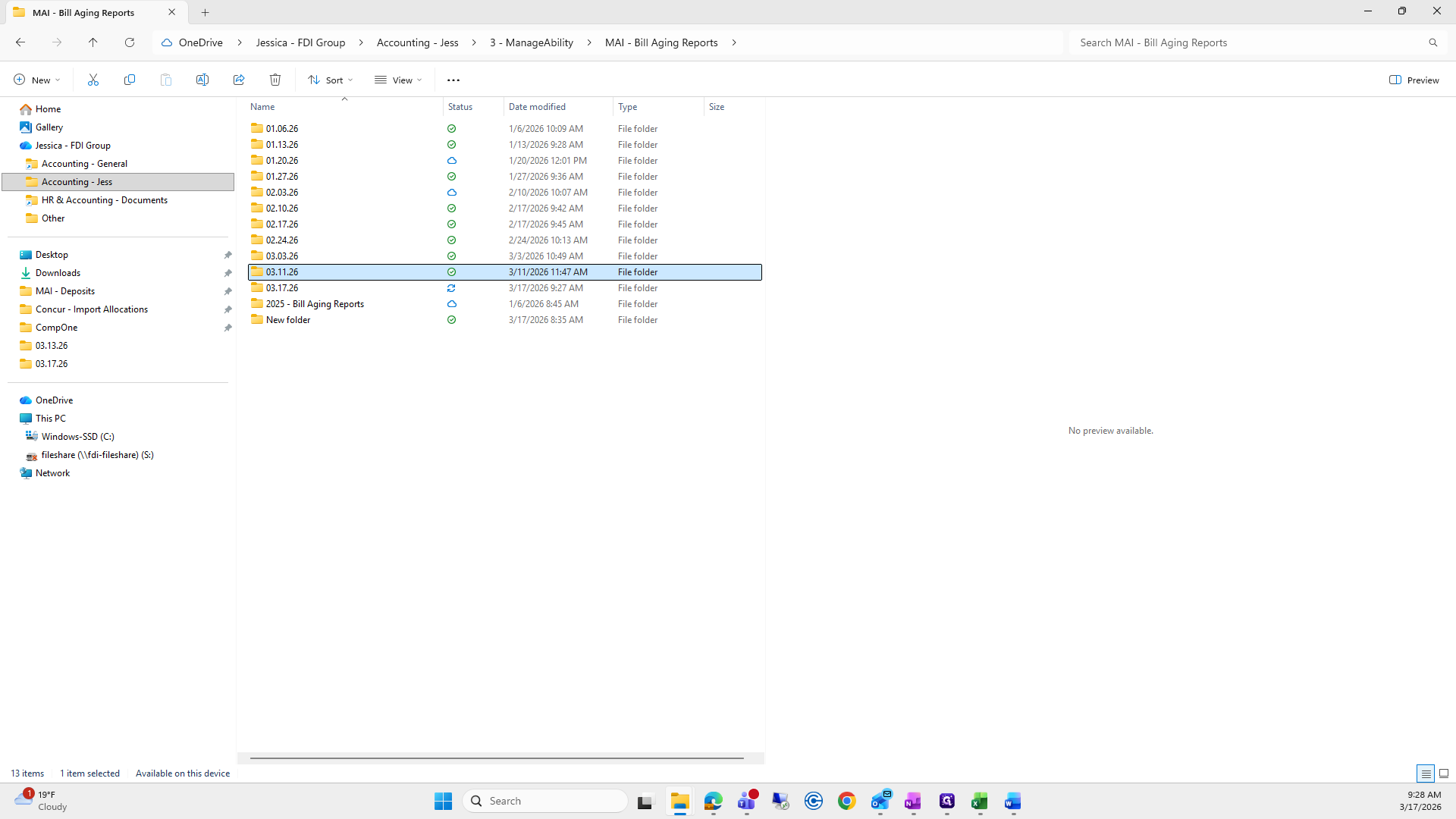Screen dimensions: 1456x819
Task: Click the horizontal scrollbar at bottom
Action: point(497,758)
